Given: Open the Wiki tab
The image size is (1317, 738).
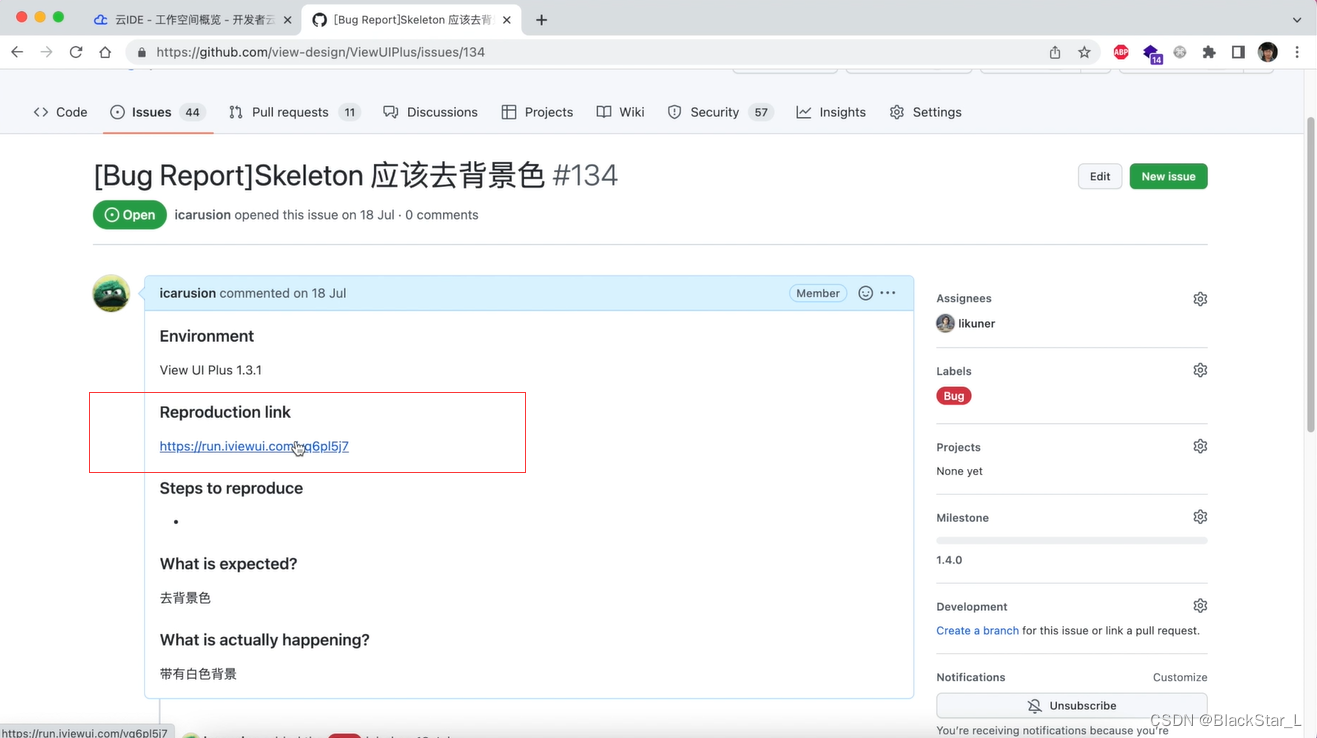Looking at the screenshot, I should click(621, 112).
